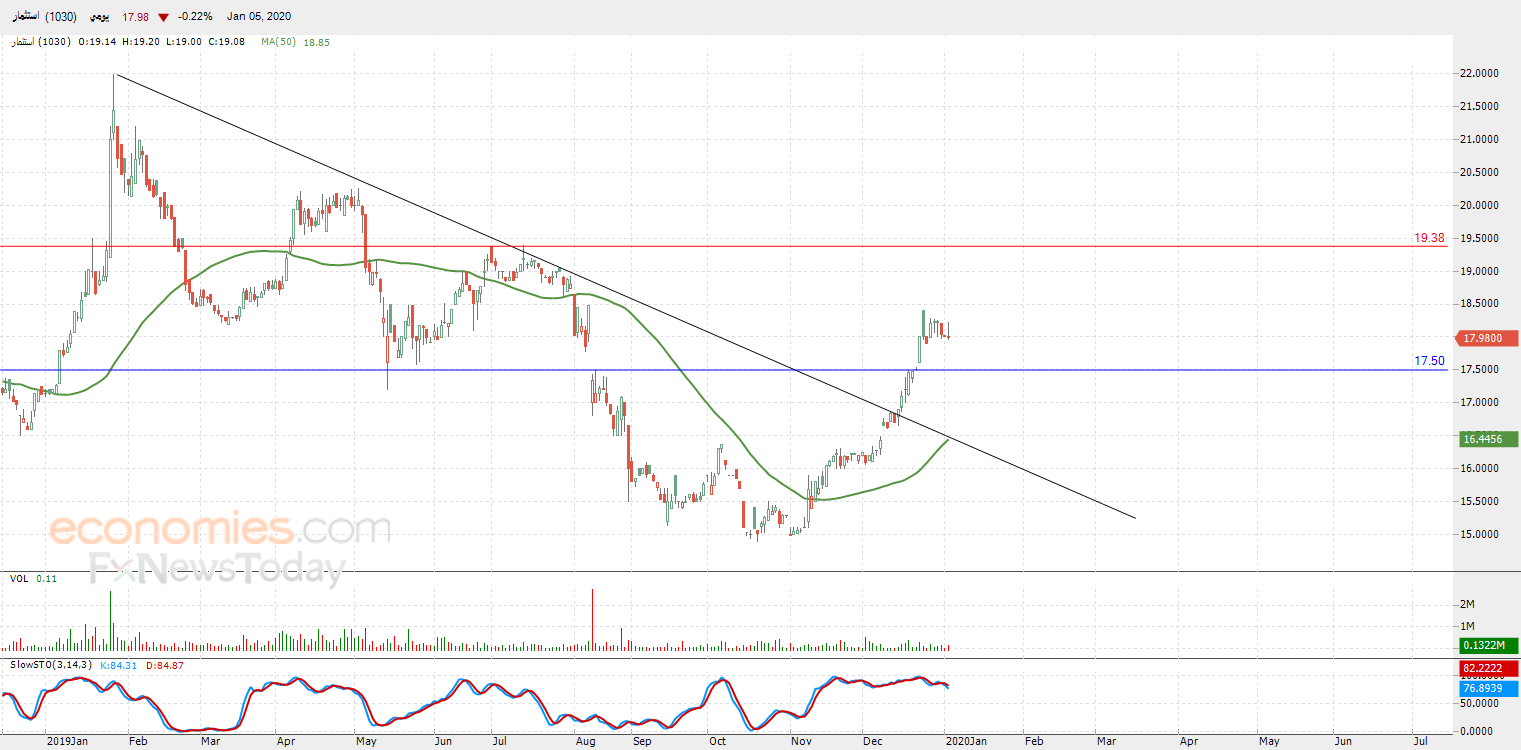Screen dimensions: 1521x750
Task: Click the 2M volume axis label
Action: (x=1468, y=605)
